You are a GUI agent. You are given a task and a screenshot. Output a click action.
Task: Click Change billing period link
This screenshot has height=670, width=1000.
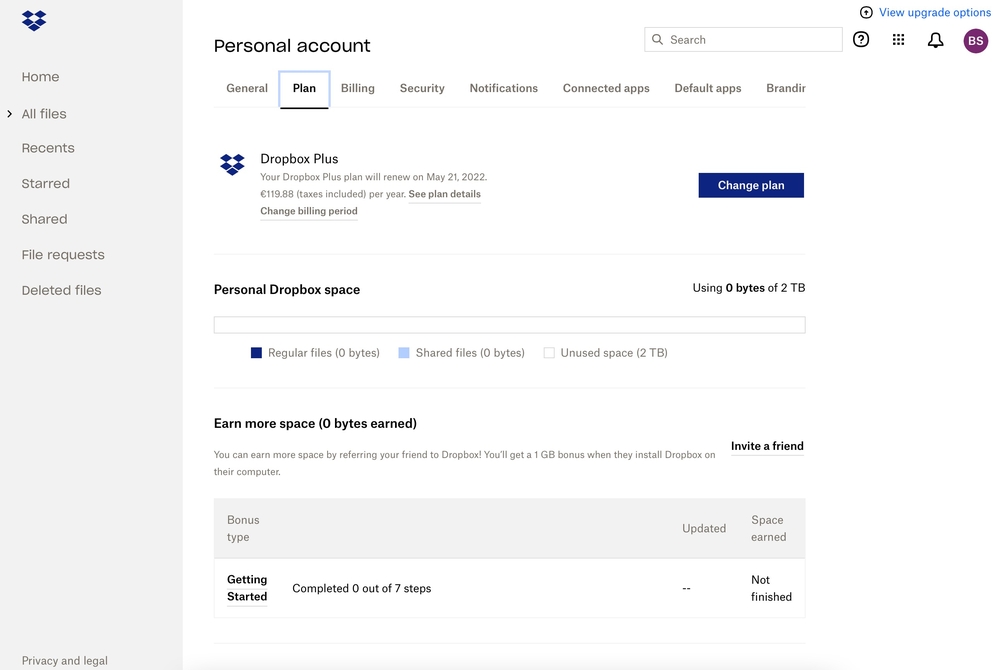click(x=308, y=211)
